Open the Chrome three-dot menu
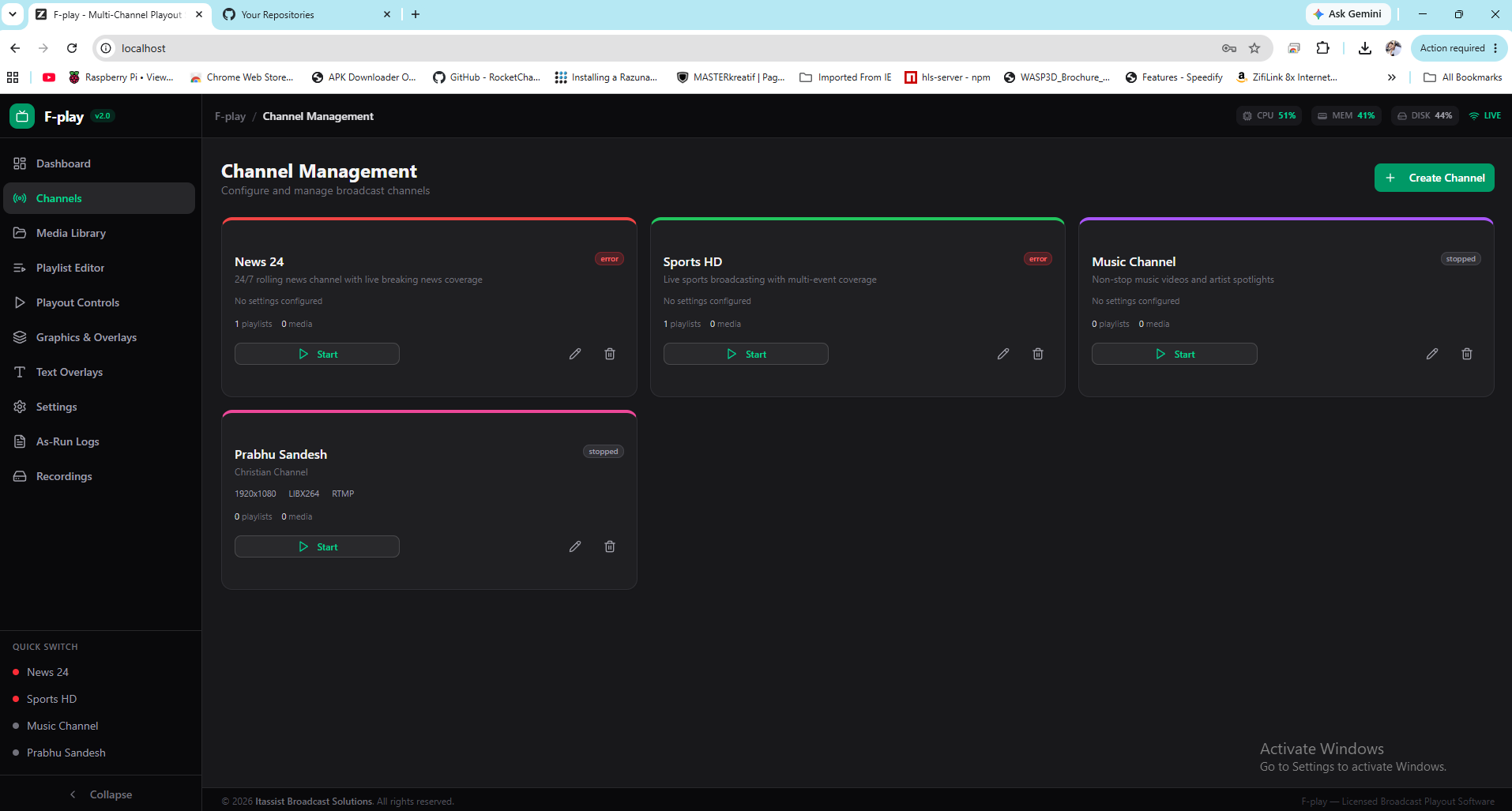The width and height of the screenshot is (1512, 811). [x=1495, y=48]
